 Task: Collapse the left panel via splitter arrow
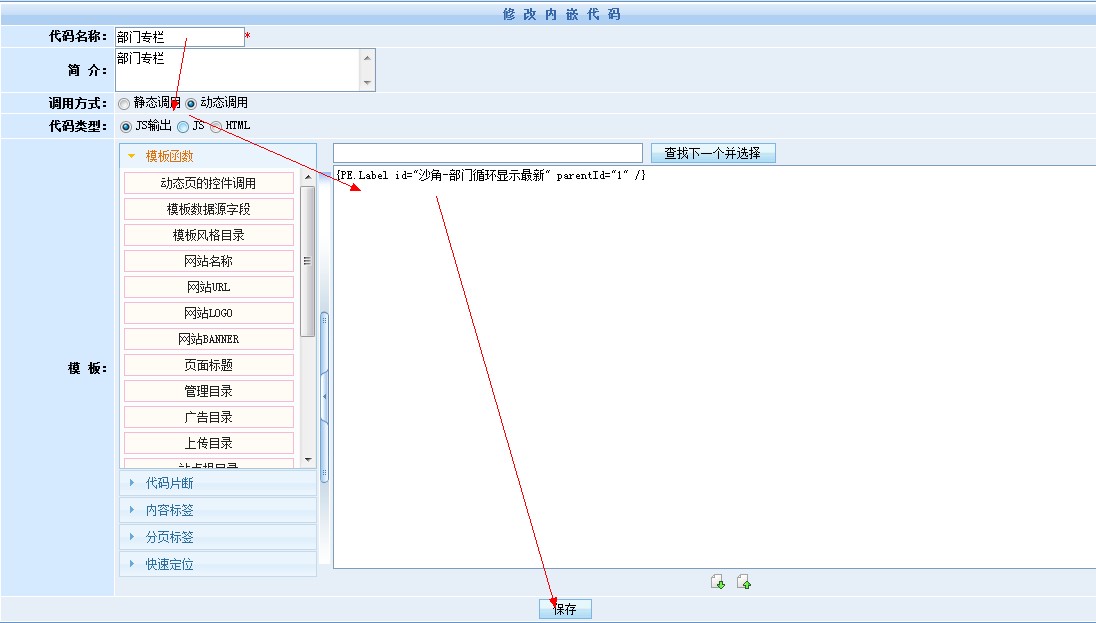324,396
